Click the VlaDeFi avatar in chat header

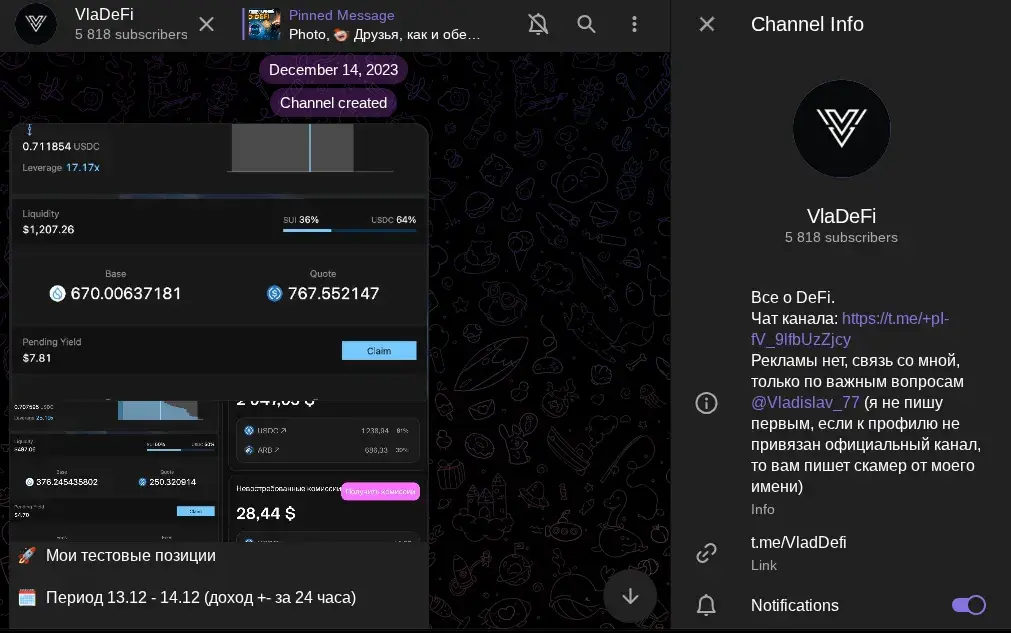(36, 24)
